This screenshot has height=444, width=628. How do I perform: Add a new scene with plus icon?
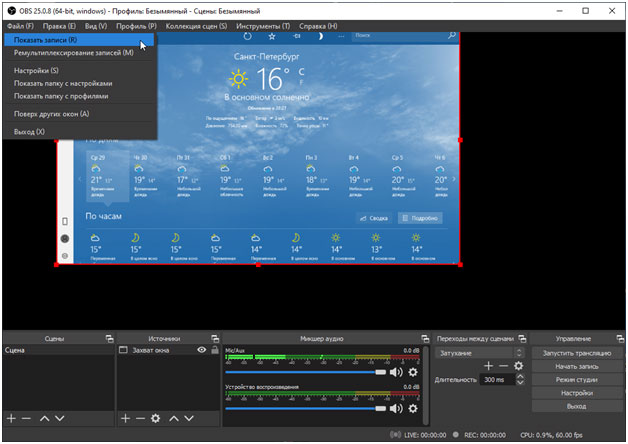[x=11, y=418]
